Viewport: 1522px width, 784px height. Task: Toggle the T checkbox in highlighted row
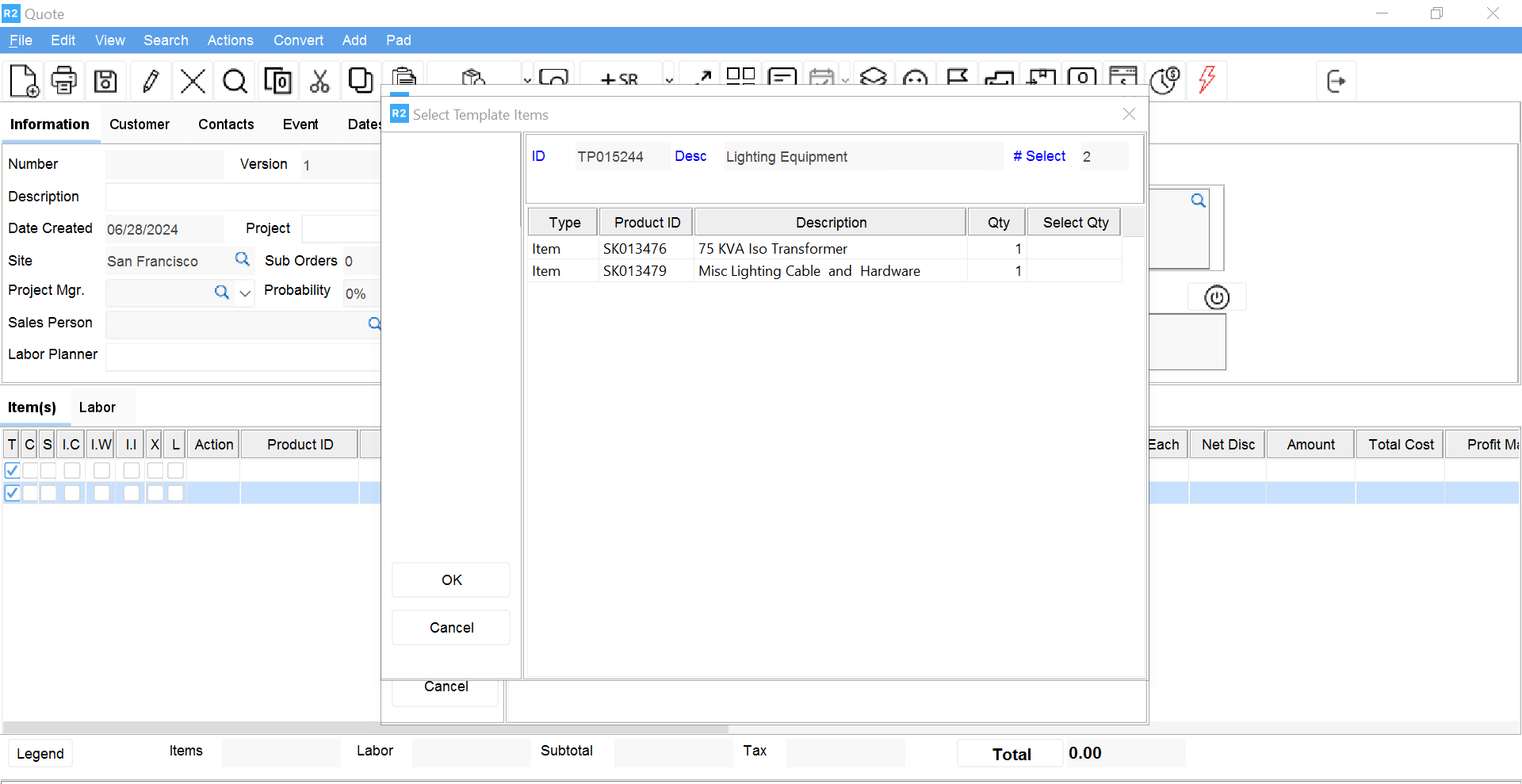point(12,493)
